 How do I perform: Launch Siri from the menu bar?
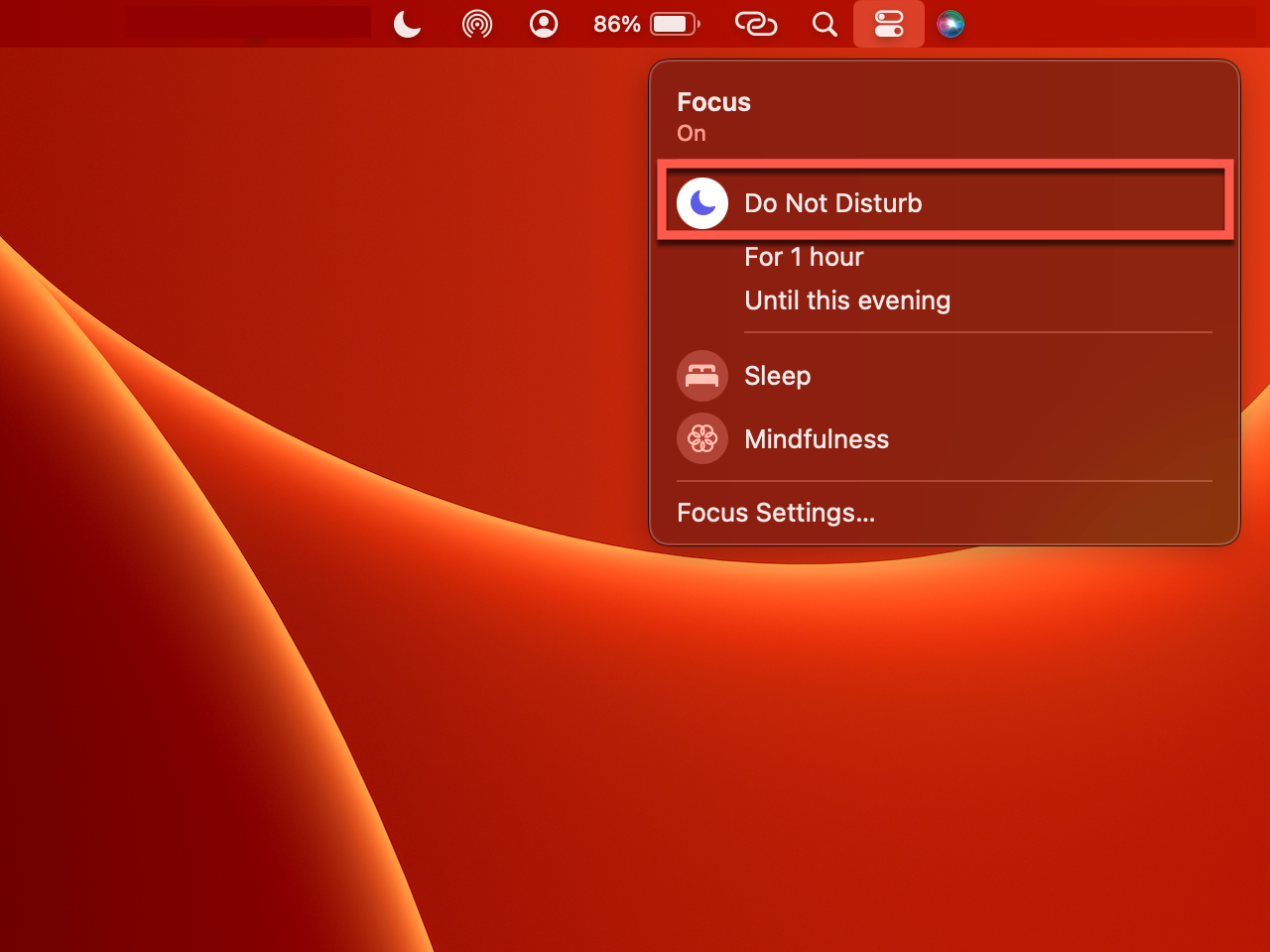point(951,24)
